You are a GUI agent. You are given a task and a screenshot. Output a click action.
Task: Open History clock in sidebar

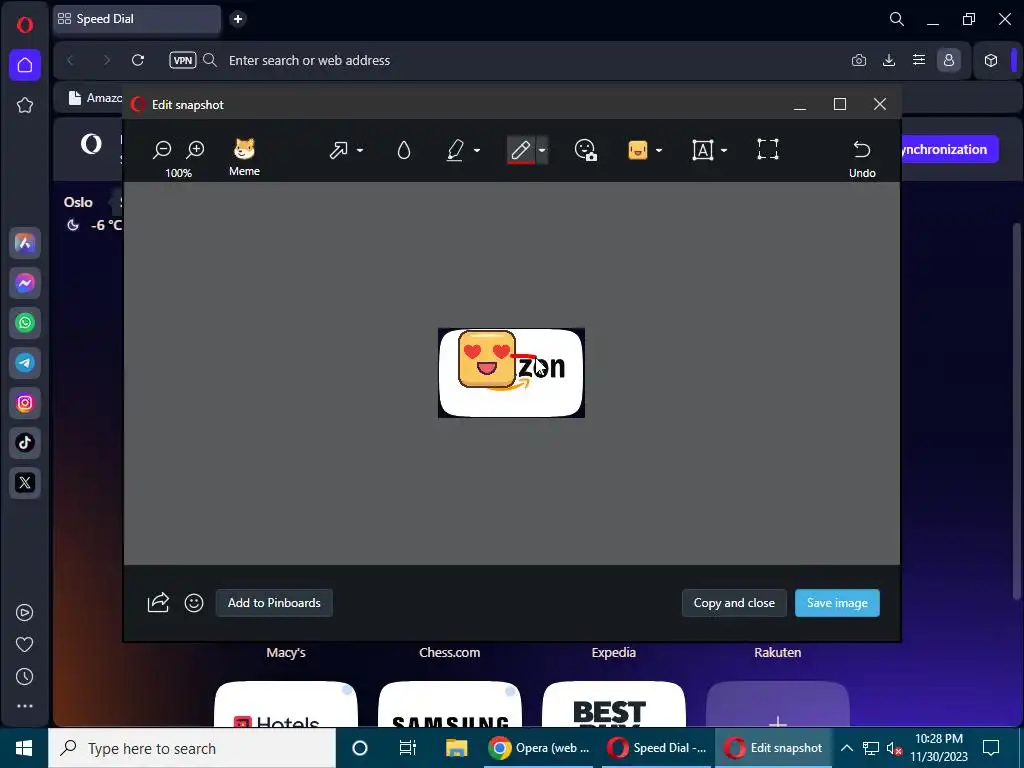pos(25,677)
